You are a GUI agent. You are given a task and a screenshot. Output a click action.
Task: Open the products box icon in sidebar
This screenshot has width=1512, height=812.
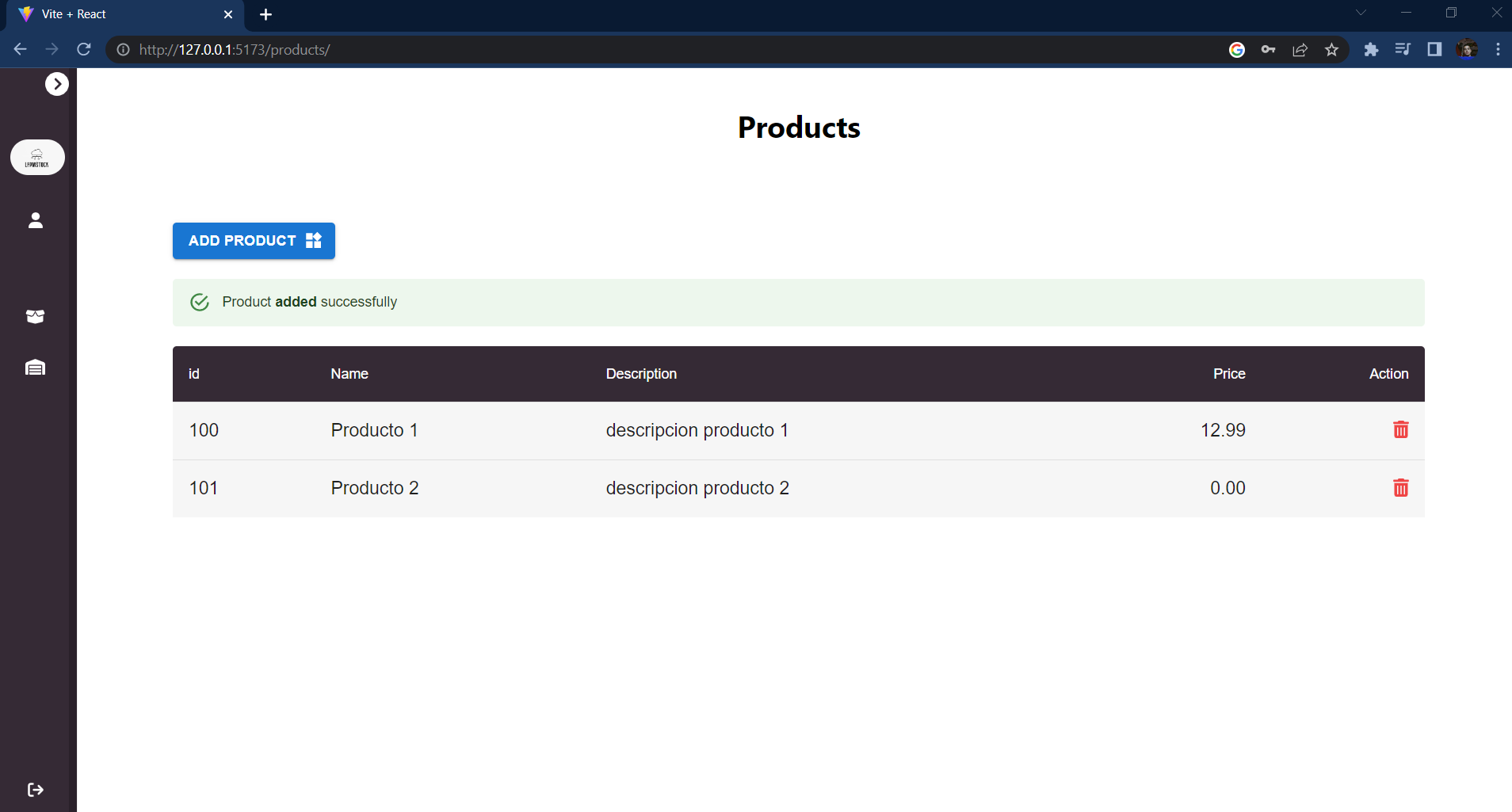(35, 316)
